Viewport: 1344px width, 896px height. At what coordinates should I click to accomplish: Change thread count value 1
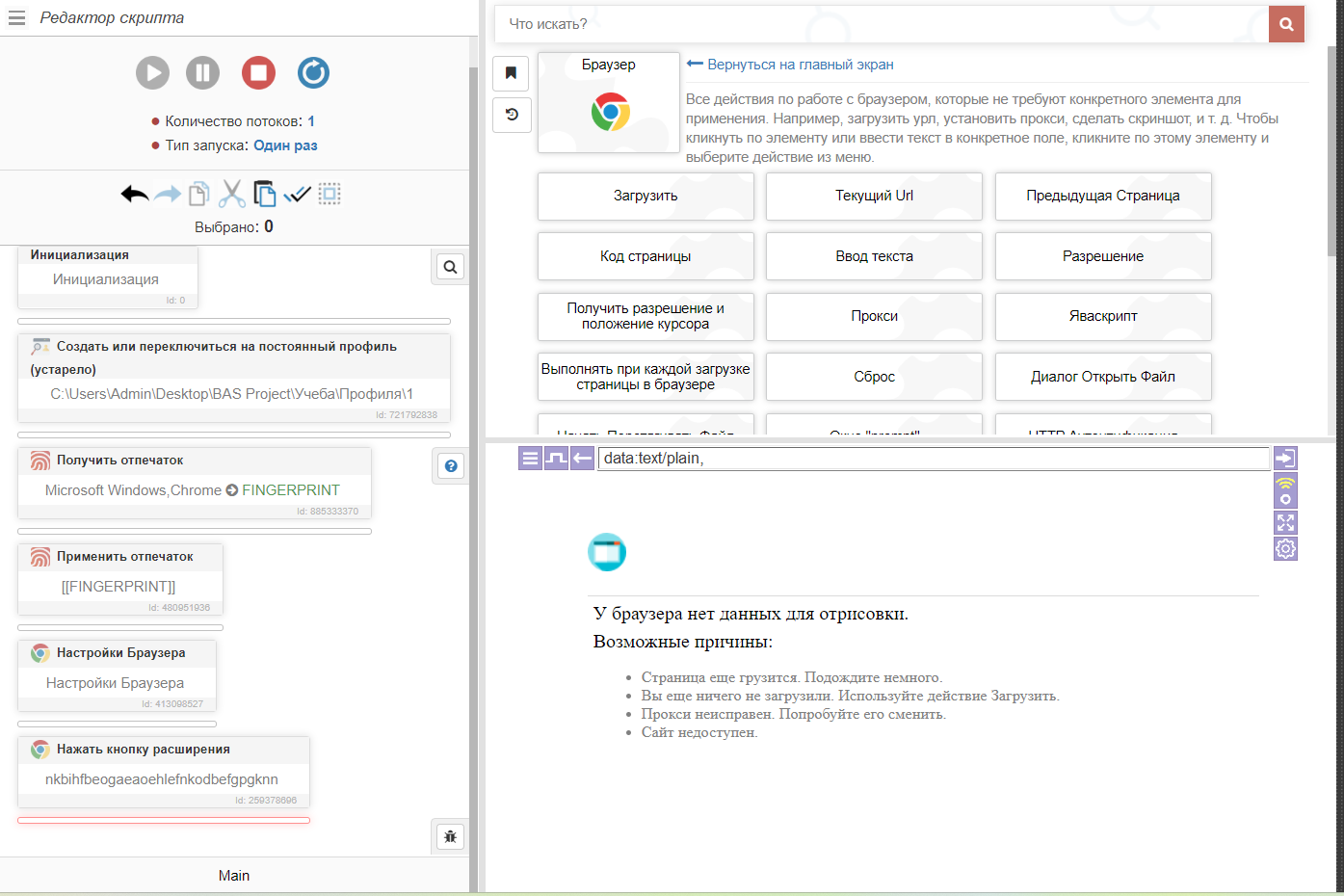pyautogui.click(x=311, y=121)
